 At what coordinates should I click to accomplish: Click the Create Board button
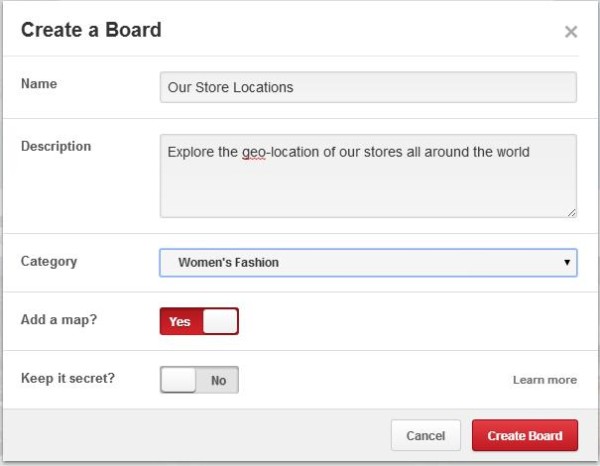(525, 435)
